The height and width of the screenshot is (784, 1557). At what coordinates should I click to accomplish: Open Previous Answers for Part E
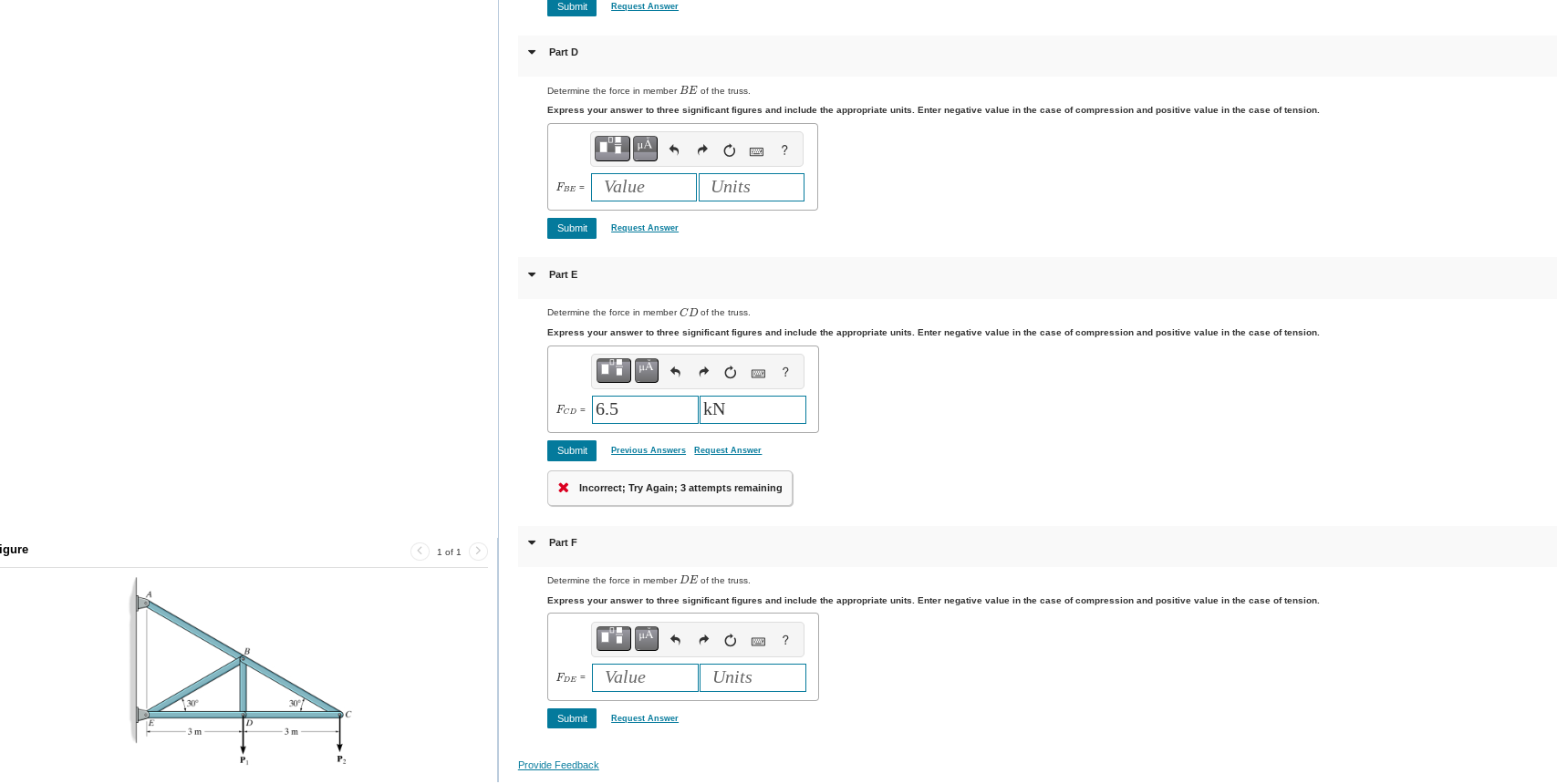pyautogui.click(x=649, y=450)
